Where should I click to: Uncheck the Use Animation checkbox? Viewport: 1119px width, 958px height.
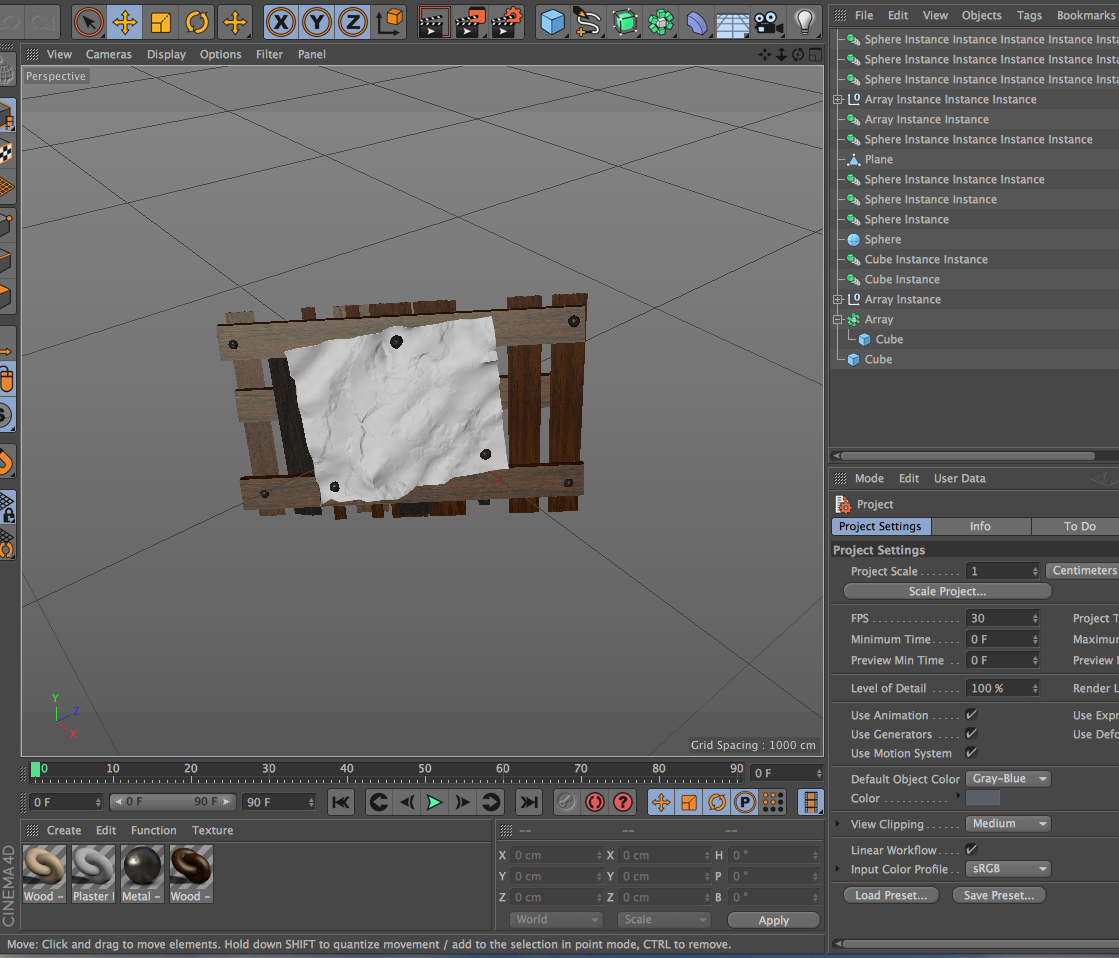click(971, 715)
